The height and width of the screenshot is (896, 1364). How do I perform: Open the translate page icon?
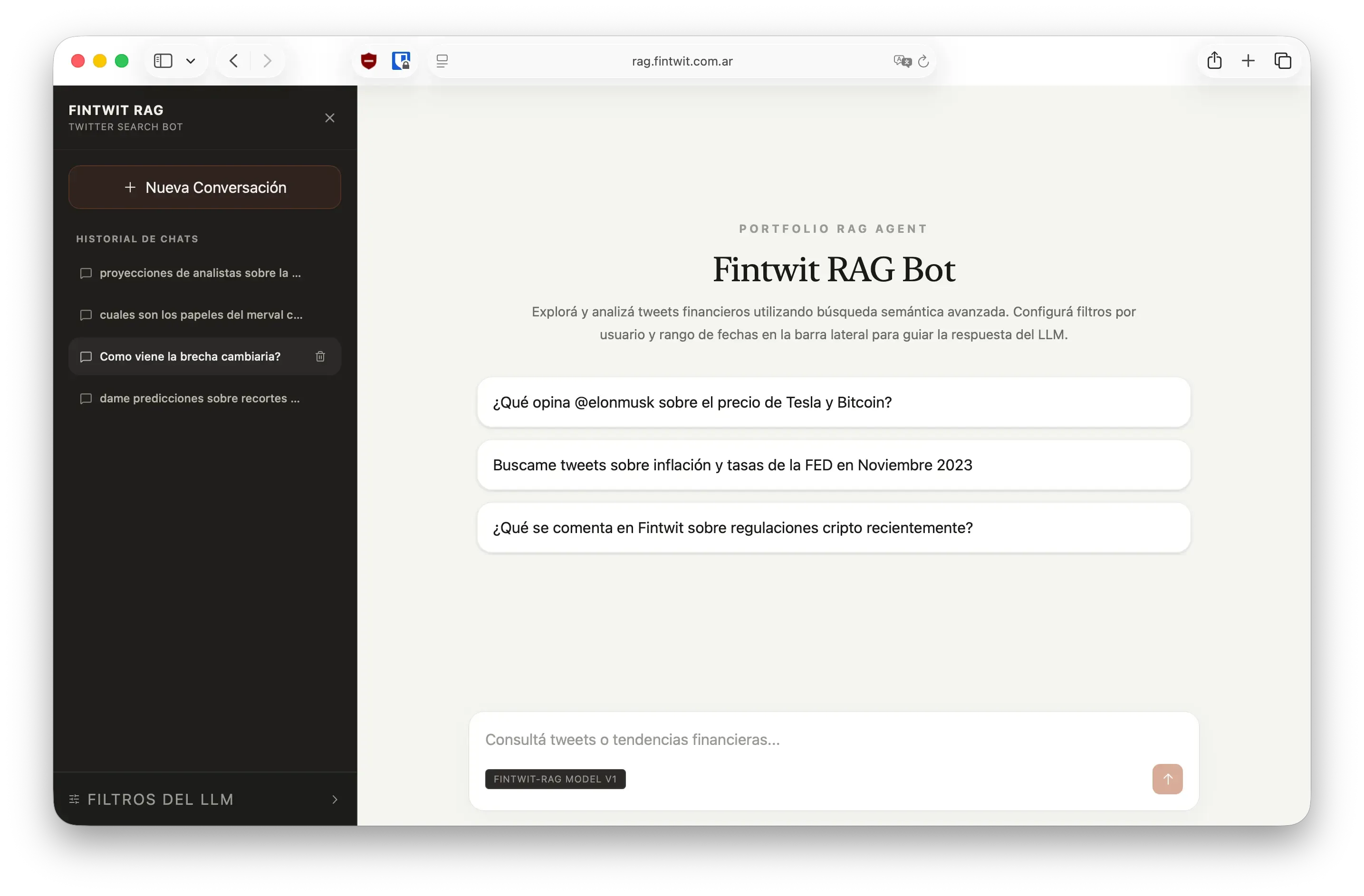click(902, 61)
